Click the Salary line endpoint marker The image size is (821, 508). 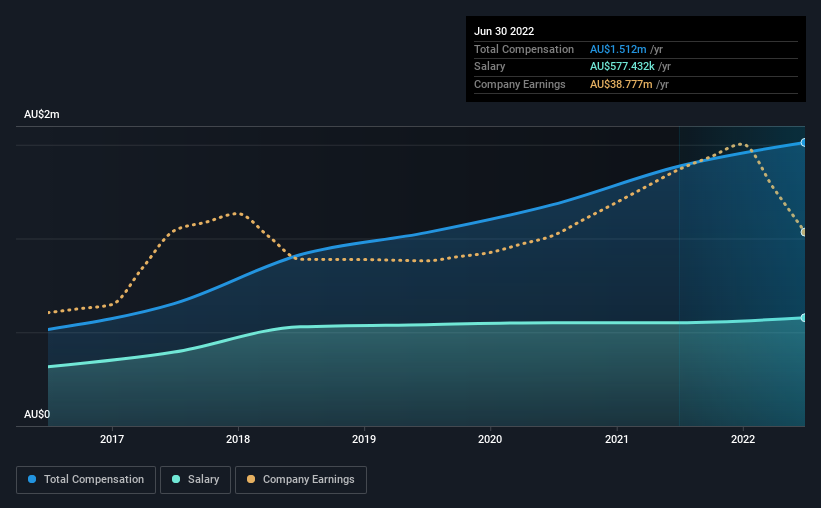point(804,318)
